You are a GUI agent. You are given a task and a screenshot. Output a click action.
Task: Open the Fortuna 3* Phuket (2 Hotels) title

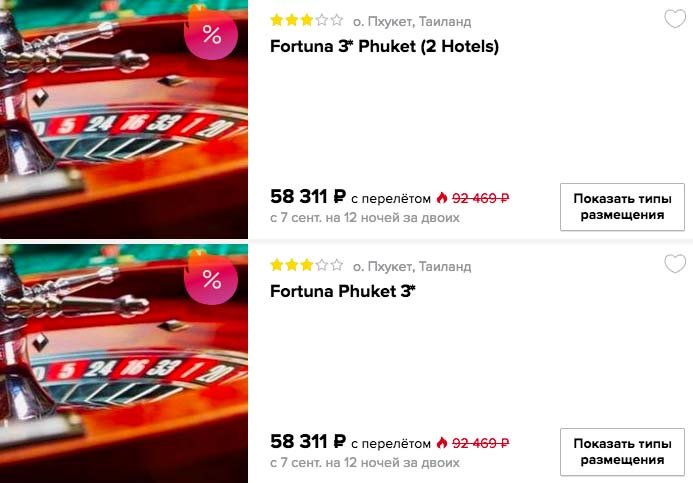coord(384,46)
